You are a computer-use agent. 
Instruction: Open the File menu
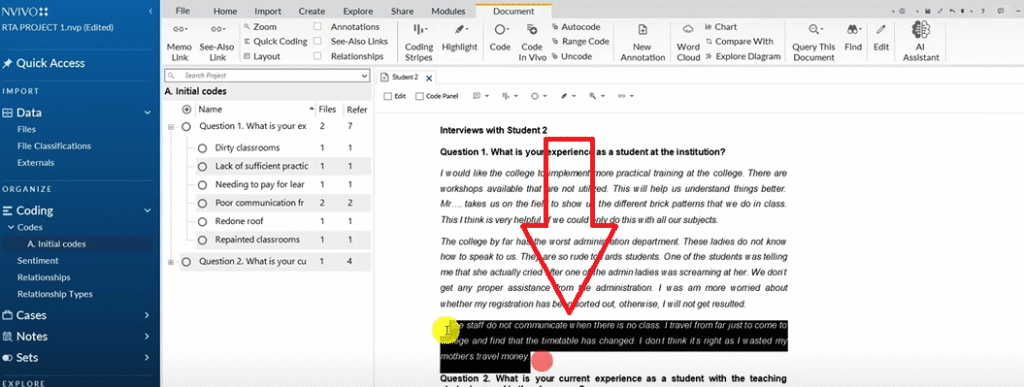[183, 11]
